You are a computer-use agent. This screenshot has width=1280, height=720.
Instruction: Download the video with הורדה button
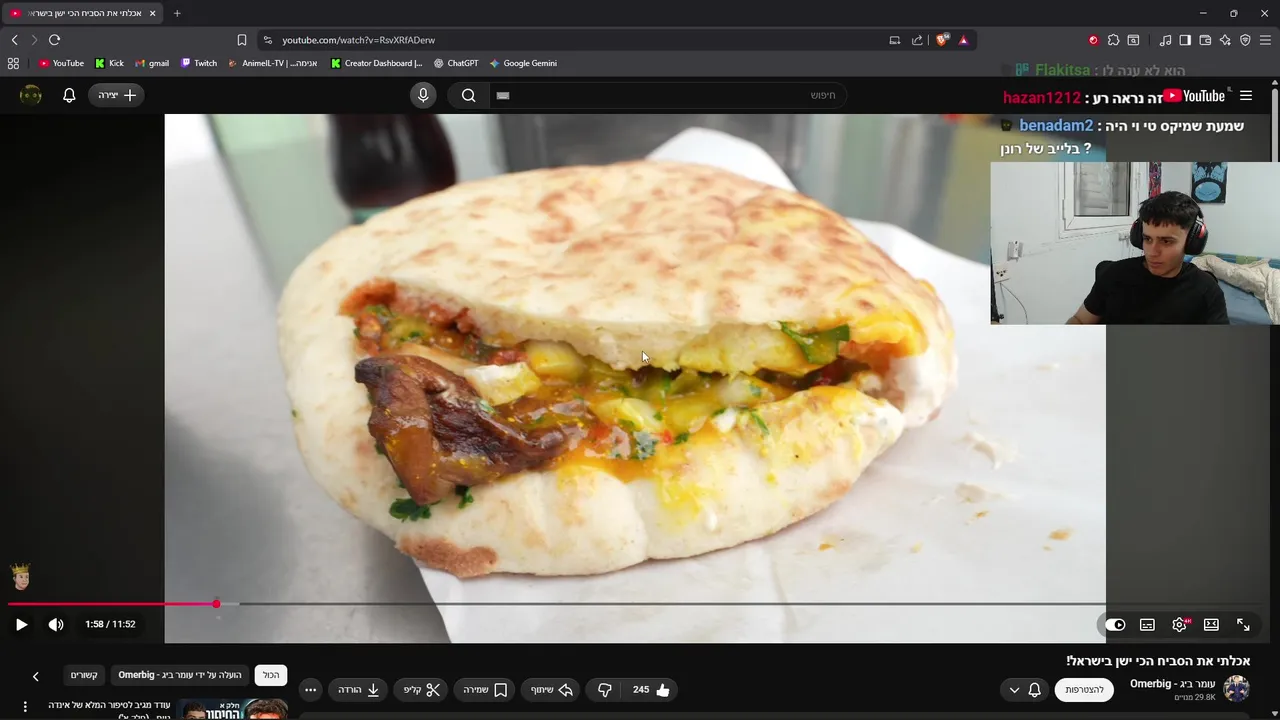pos(358,690)
